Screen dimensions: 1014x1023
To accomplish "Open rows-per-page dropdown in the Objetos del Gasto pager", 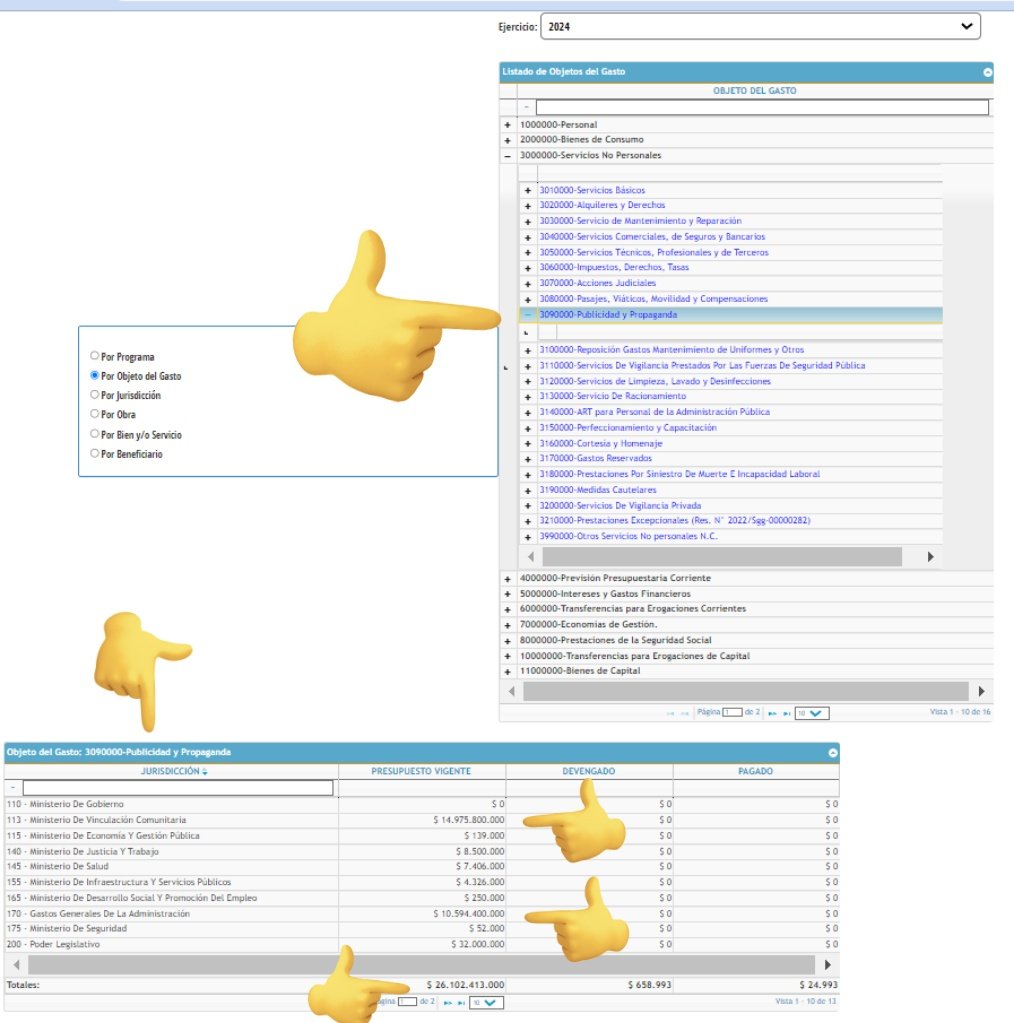I will [x=812, y=713].
